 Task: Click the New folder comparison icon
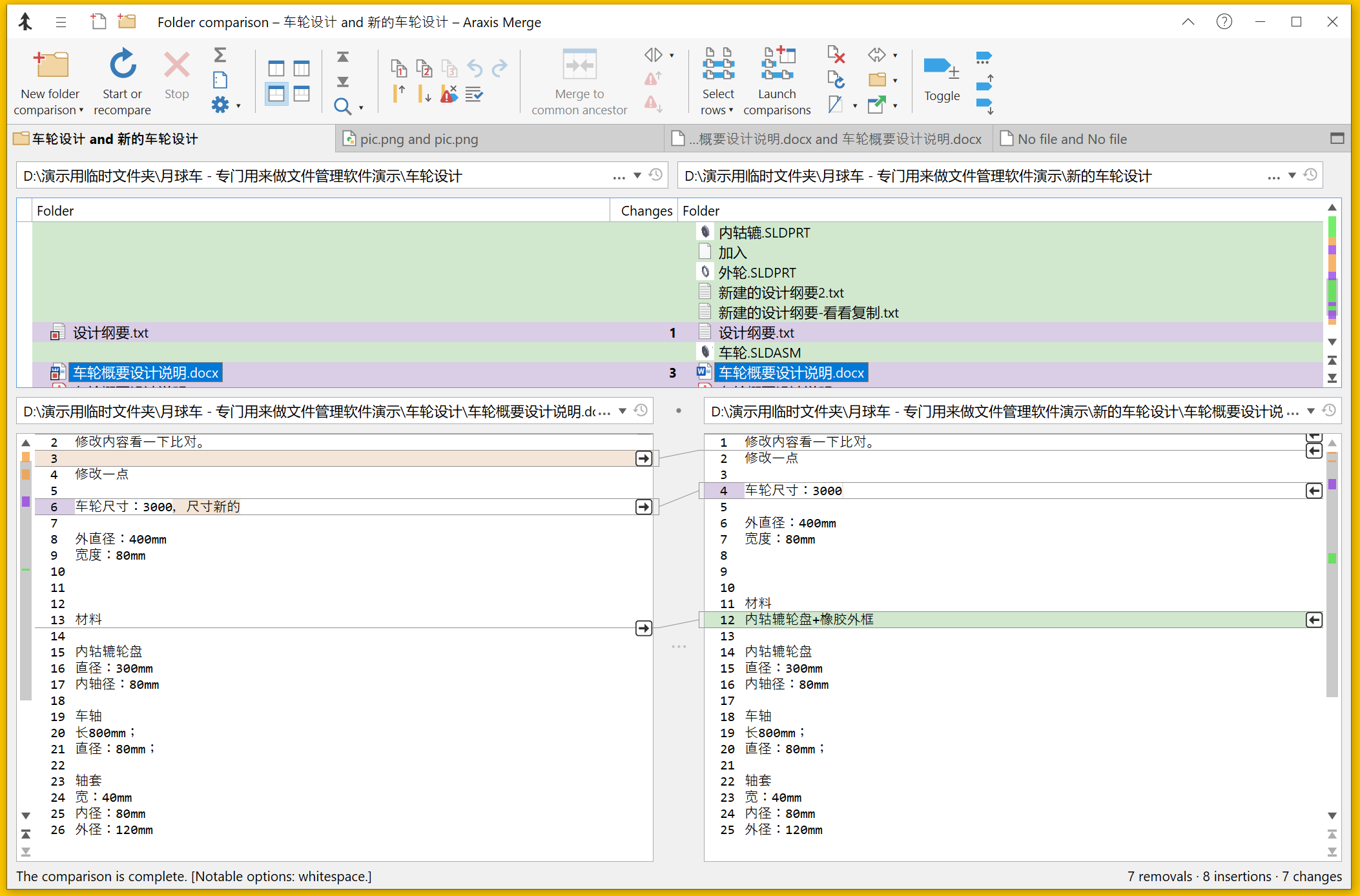(50, 66)
